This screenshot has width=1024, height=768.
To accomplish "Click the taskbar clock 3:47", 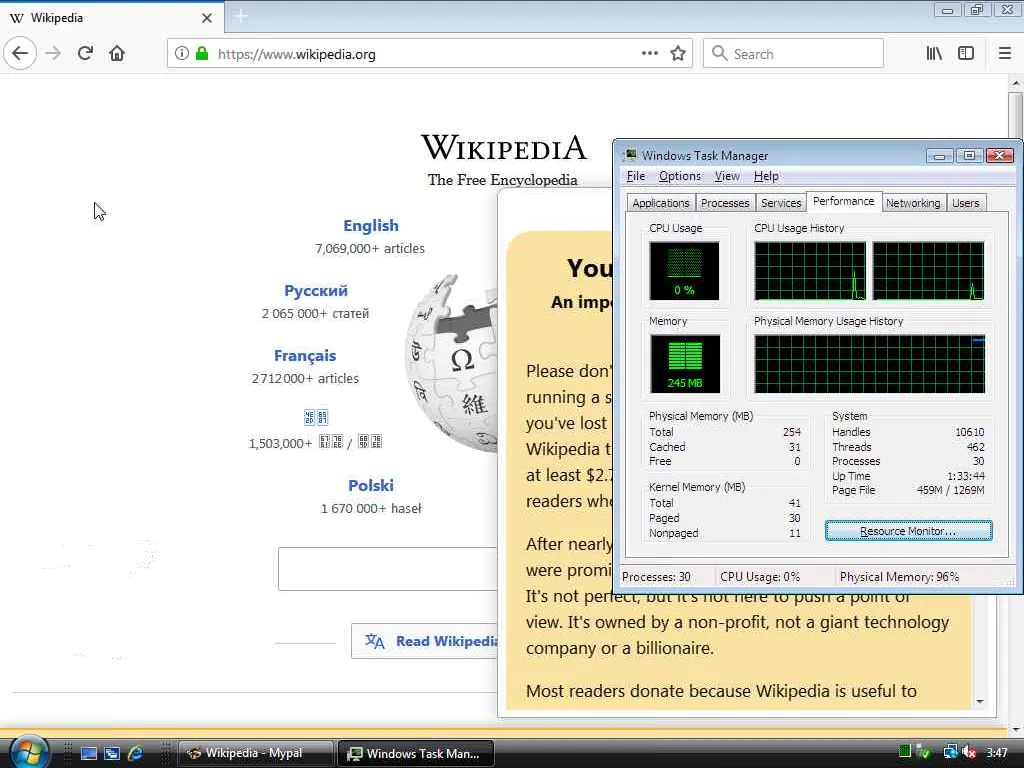I will [x=997, y=753].
